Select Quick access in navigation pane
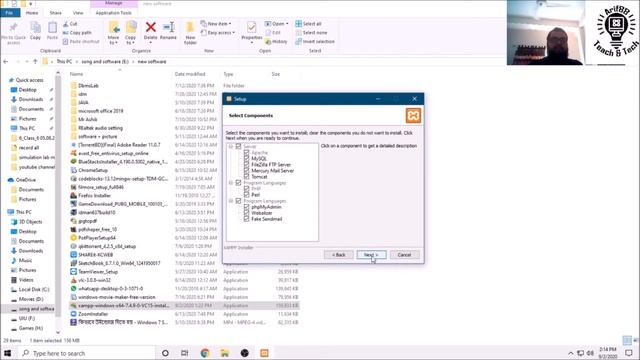 [29, 80]
